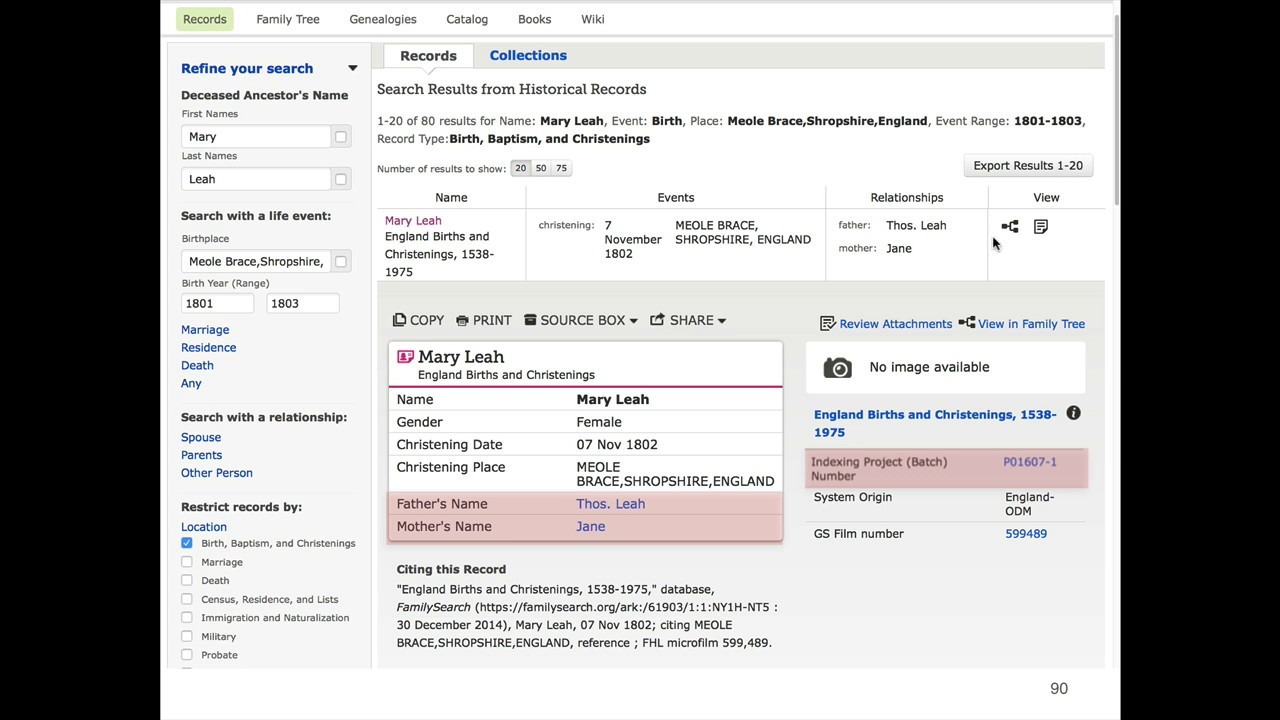Open father Thos. Leah link in record
1280x720 pixels.
[x=610, y=504]
